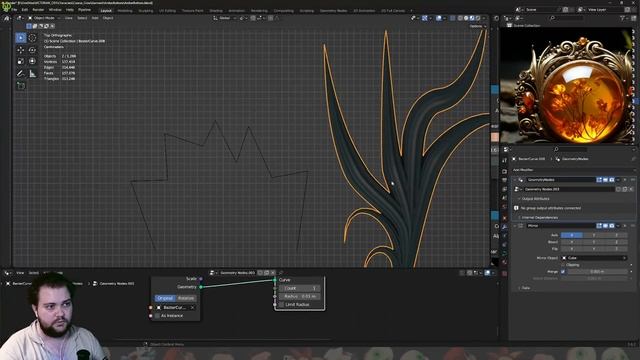Select the Move tool
640x360 pixels.
tap(20, 49)
